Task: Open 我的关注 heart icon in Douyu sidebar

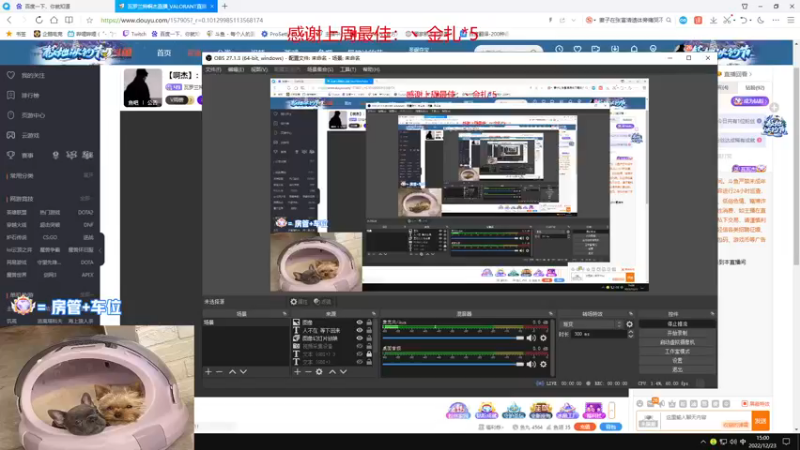Action: 11,75
